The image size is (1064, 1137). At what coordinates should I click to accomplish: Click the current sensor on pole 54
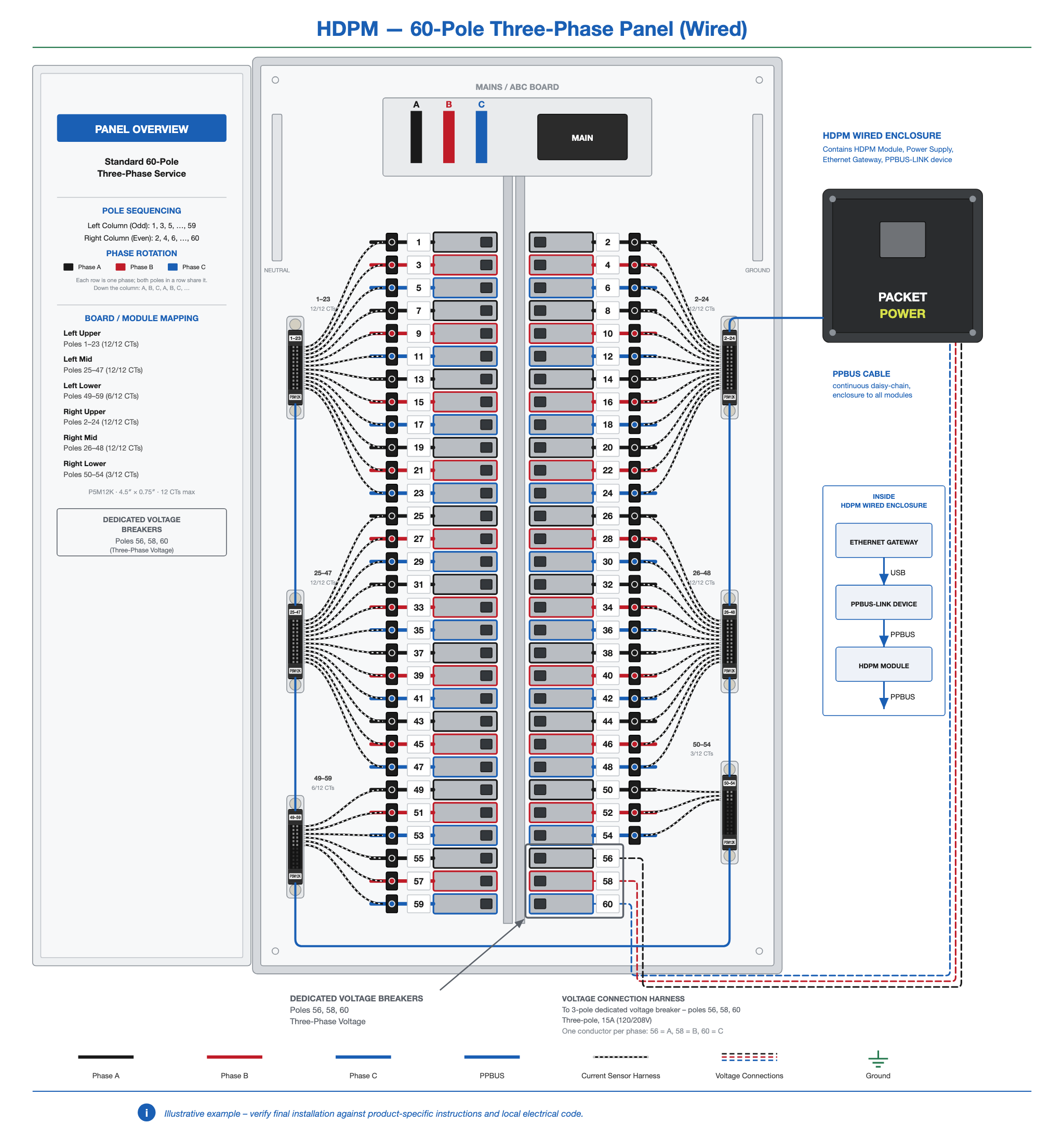[634, 836]
